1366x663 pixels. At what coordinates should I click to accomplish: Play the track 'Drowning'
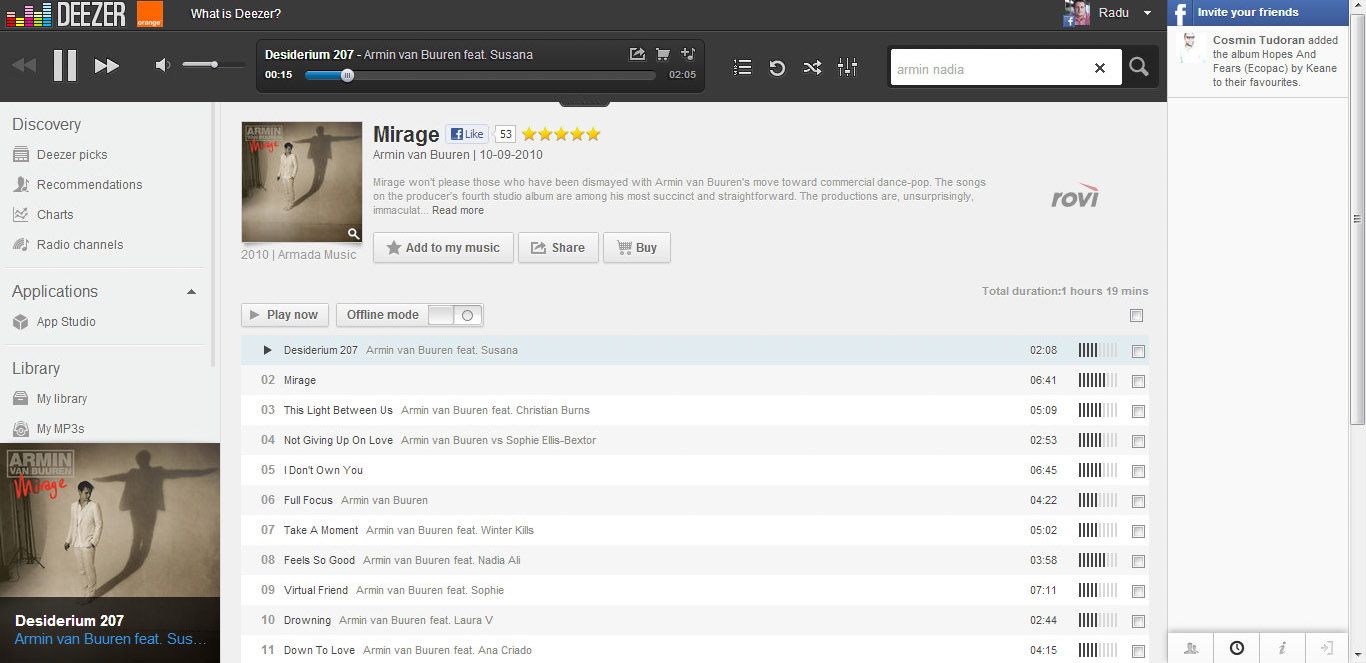click(x=307, y=620)
